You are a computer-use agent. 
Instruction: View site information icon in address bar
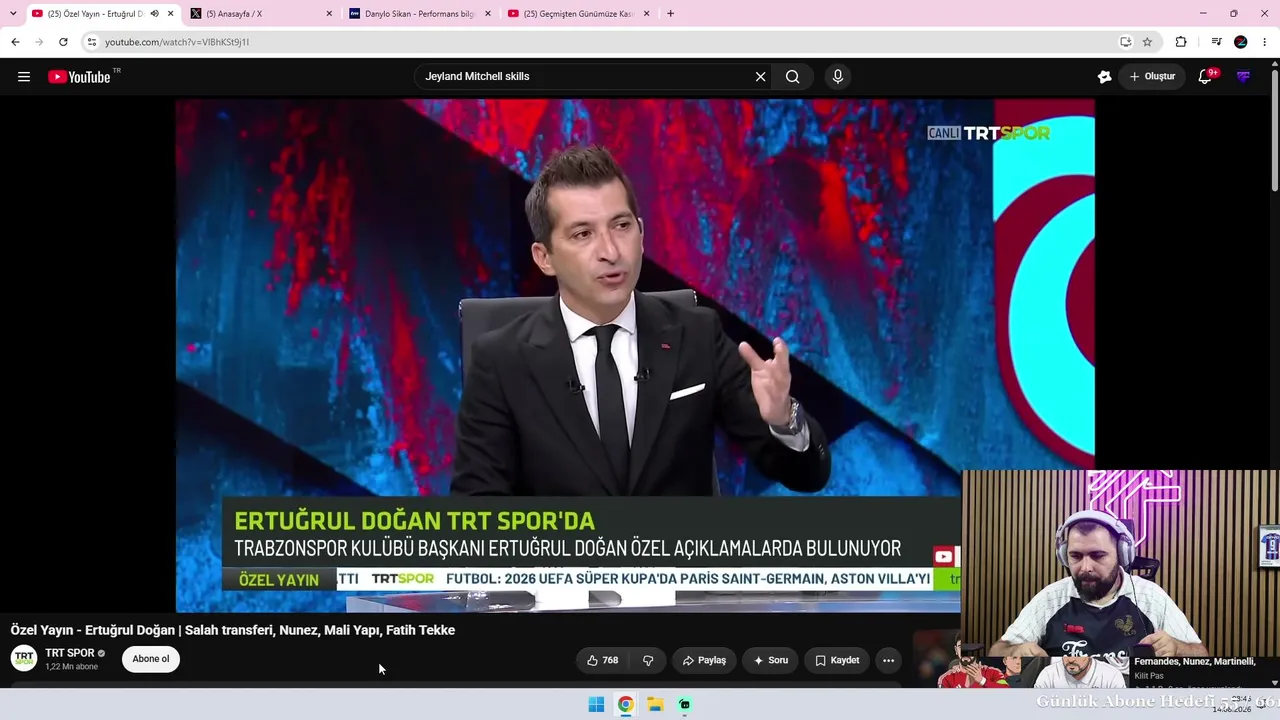(x=91, y=42)
